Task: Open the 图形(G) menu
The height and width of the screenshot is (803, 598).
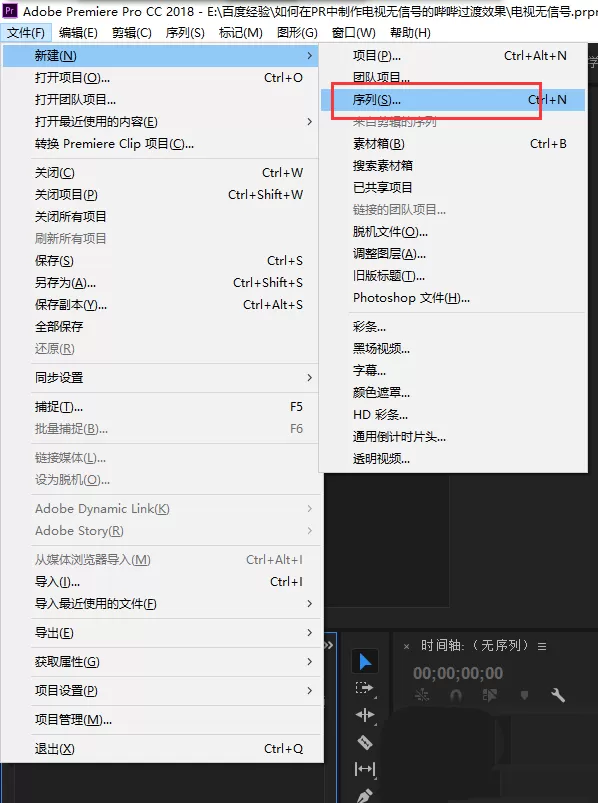Action: click(297, 33)
